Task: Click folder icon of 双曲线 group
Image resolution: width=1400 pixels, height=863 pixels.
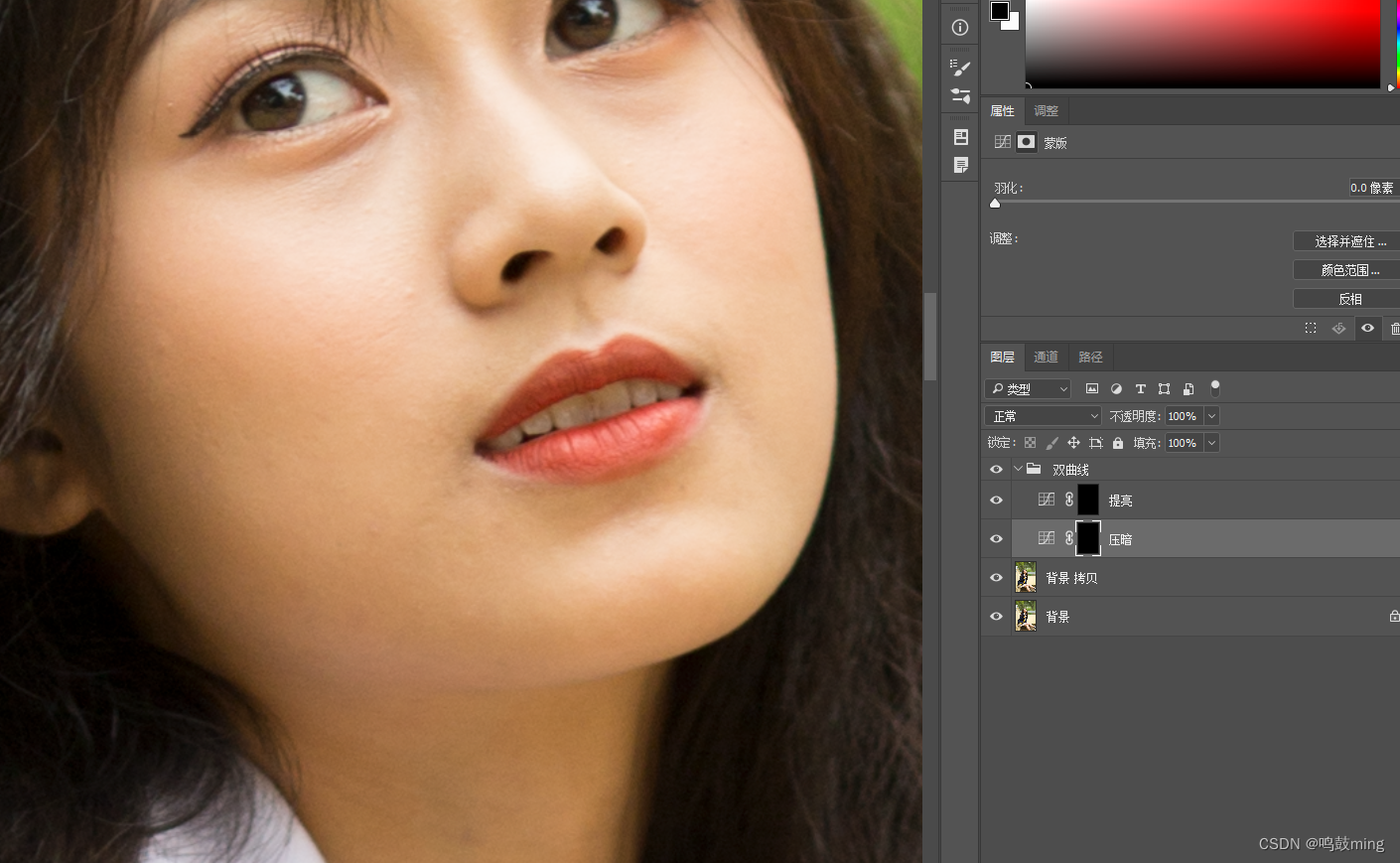Action: point(1034,469)
